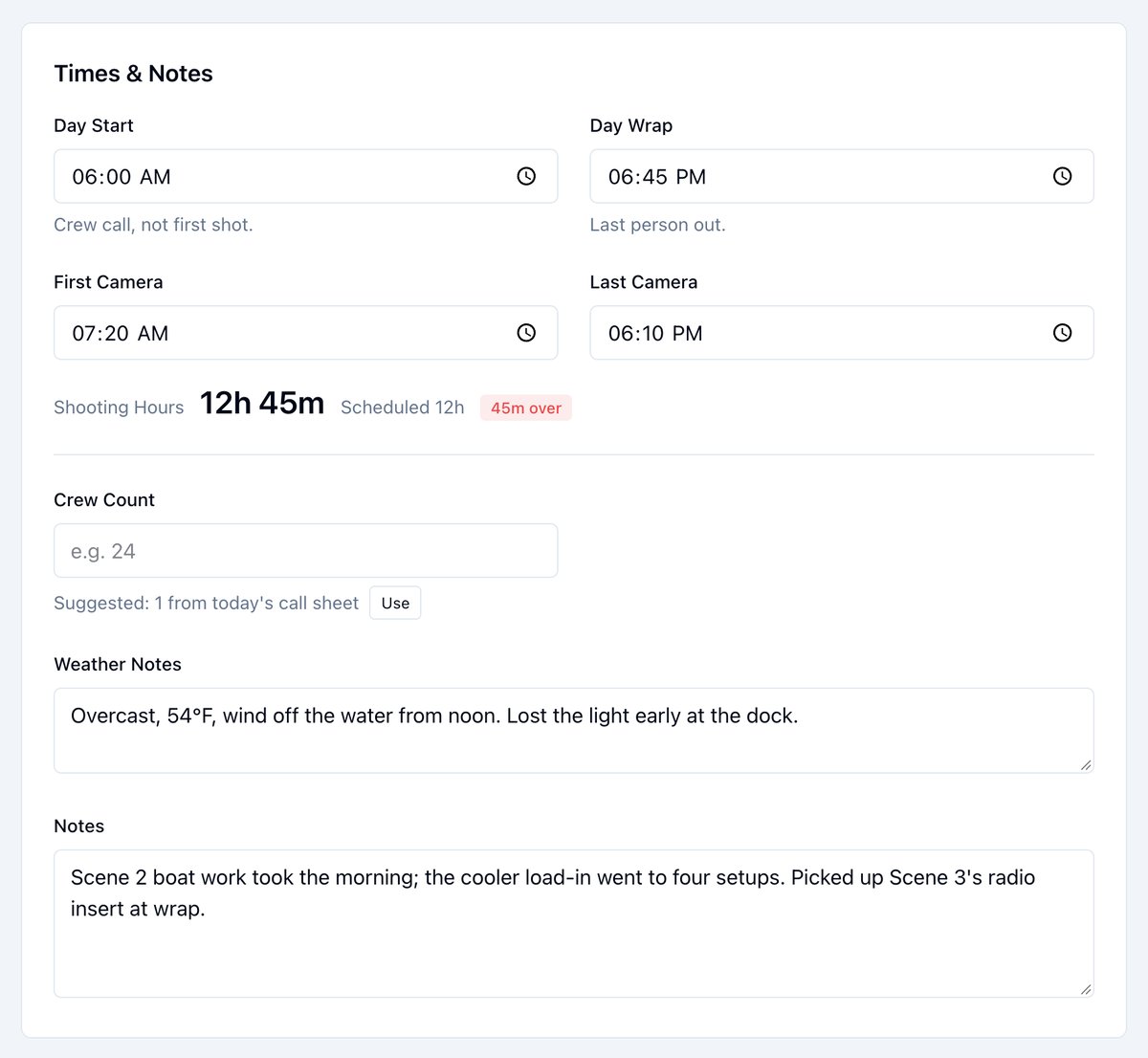This screenshot has width=1148, height=1058.
Task: Select the minutes in First Camera time
Action: pos(117,334)
